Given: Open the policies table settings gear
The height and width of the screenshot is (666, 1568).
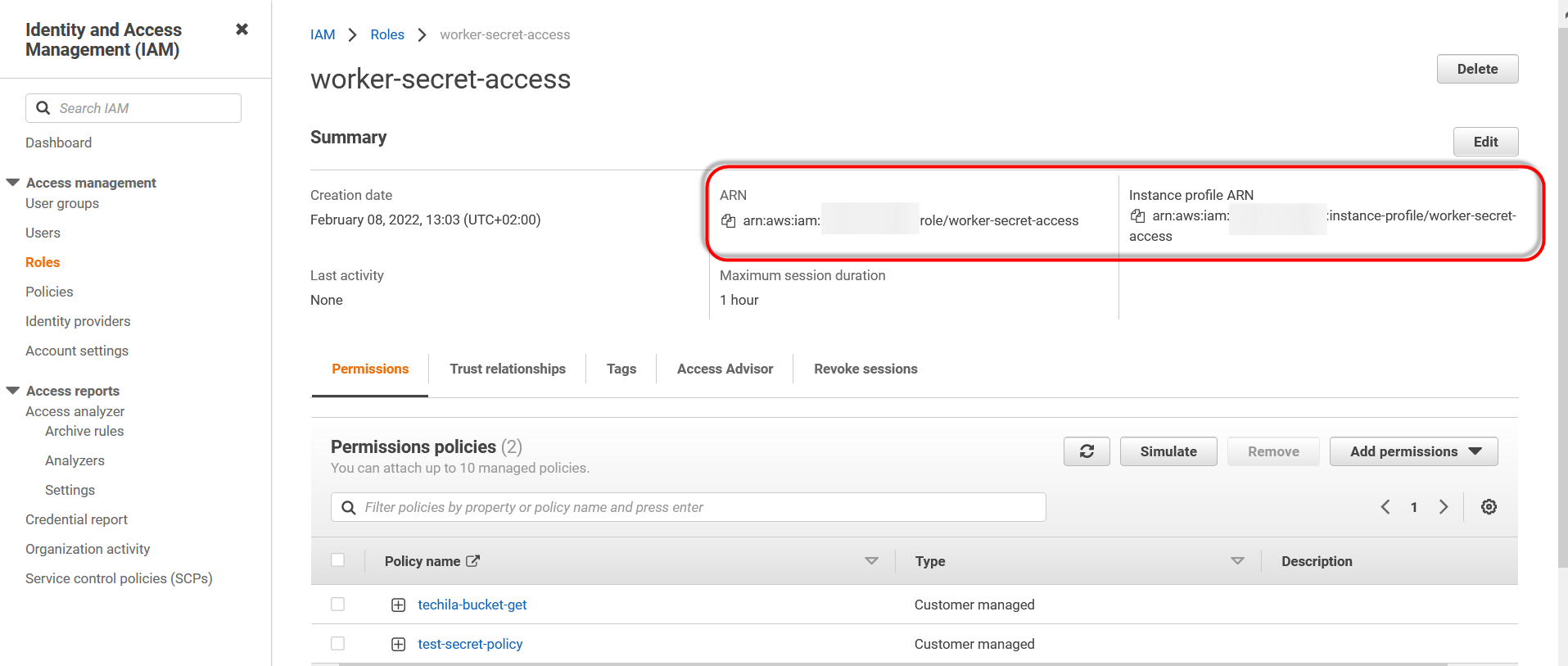Looking at the screenshot, I should [x=1489, y=507].
